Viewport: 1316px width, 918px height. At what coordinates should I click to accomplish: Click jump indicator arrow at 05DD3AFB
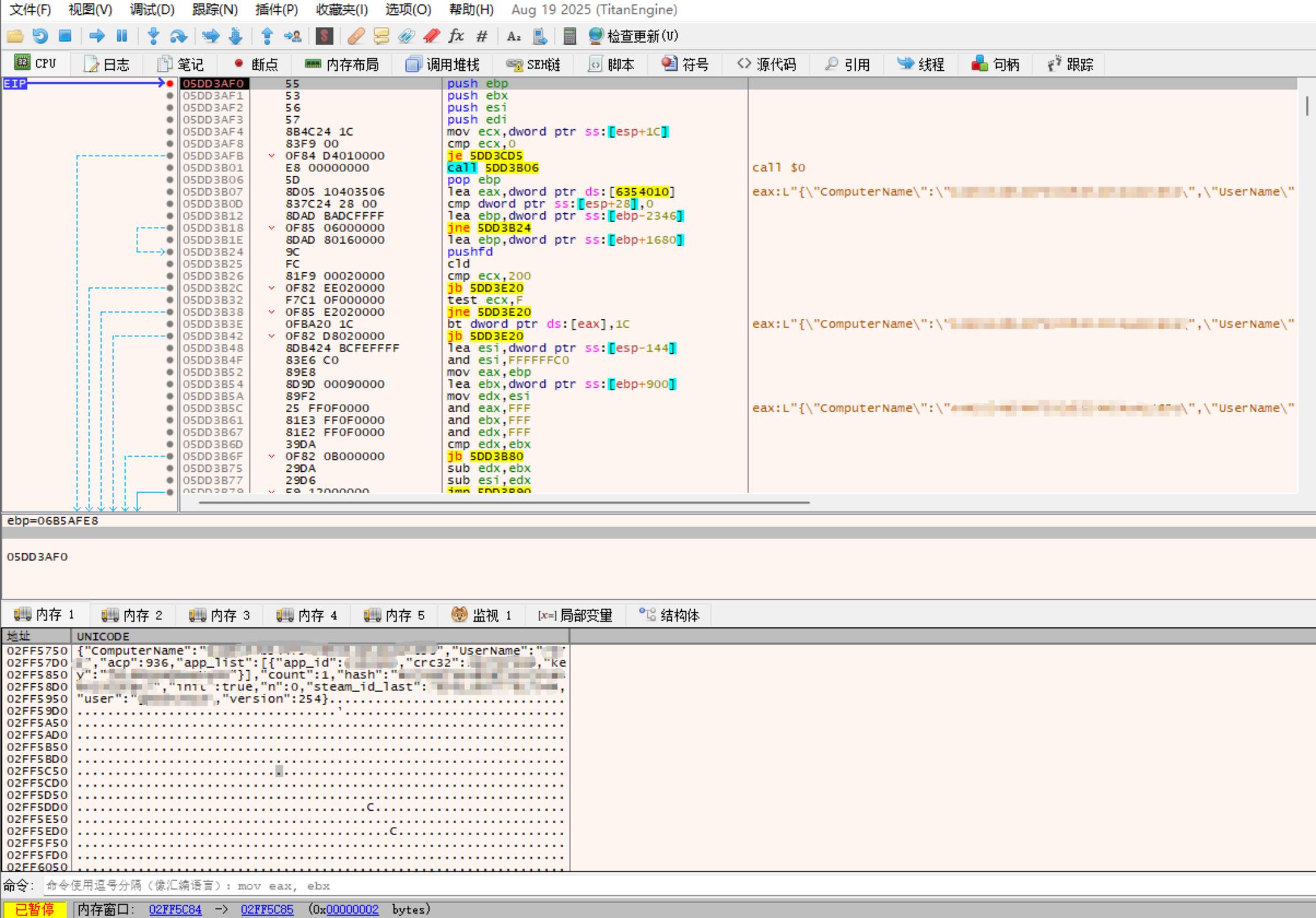[272, 156]
